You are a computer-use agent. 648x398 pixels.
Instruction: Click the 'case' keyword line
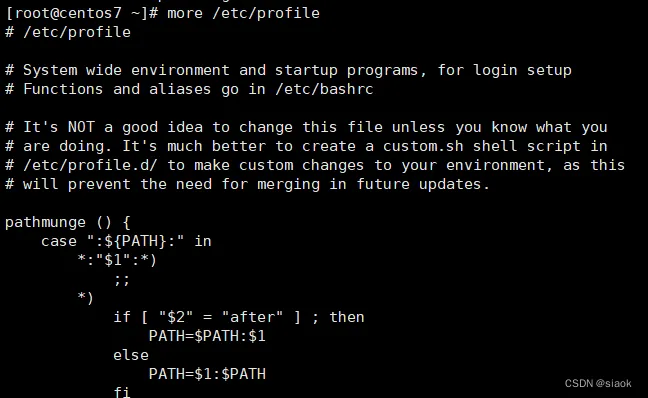126,241
